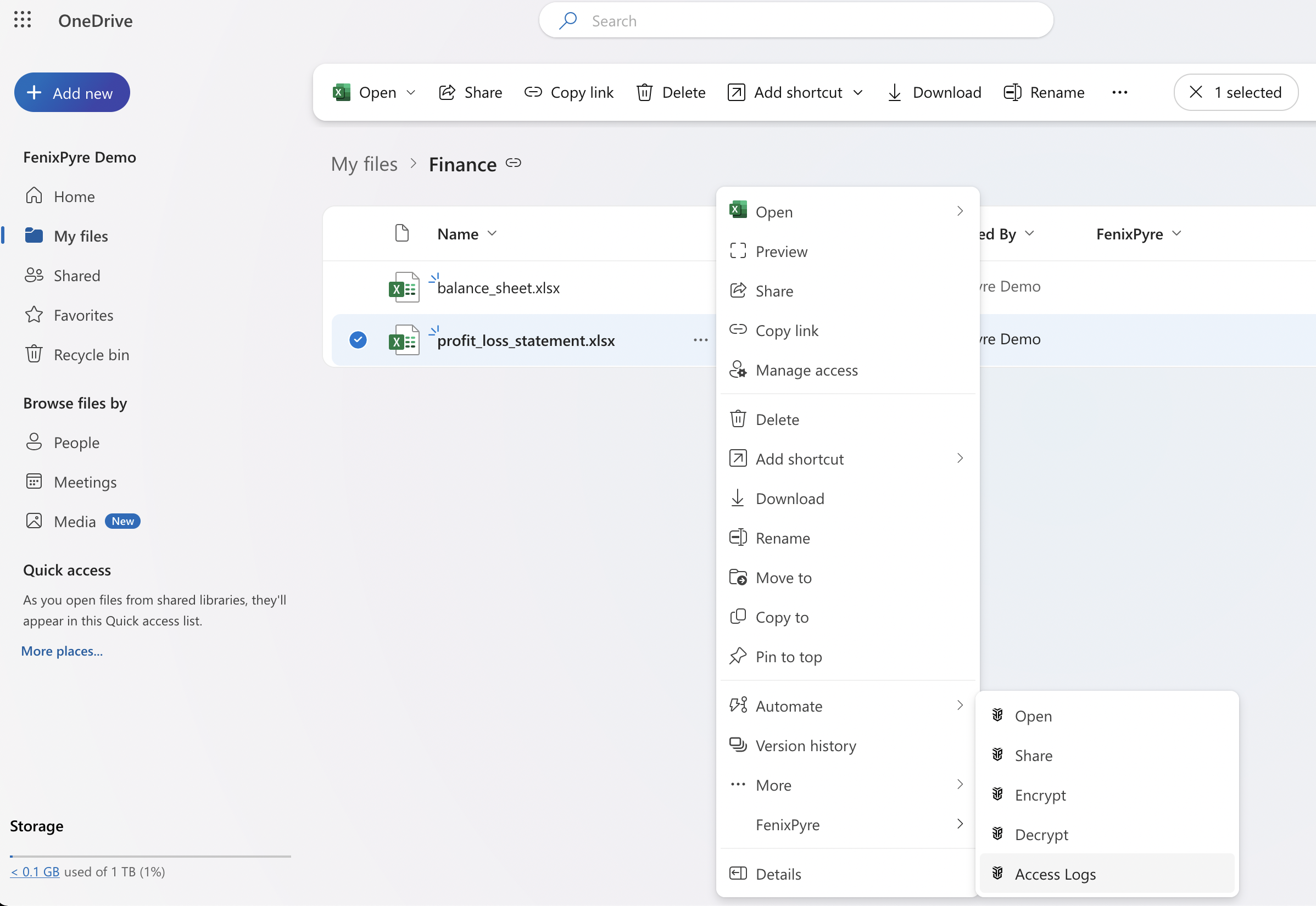Select Preview in the context menu
Screen dimensions: 1316x906
point(847,251)
